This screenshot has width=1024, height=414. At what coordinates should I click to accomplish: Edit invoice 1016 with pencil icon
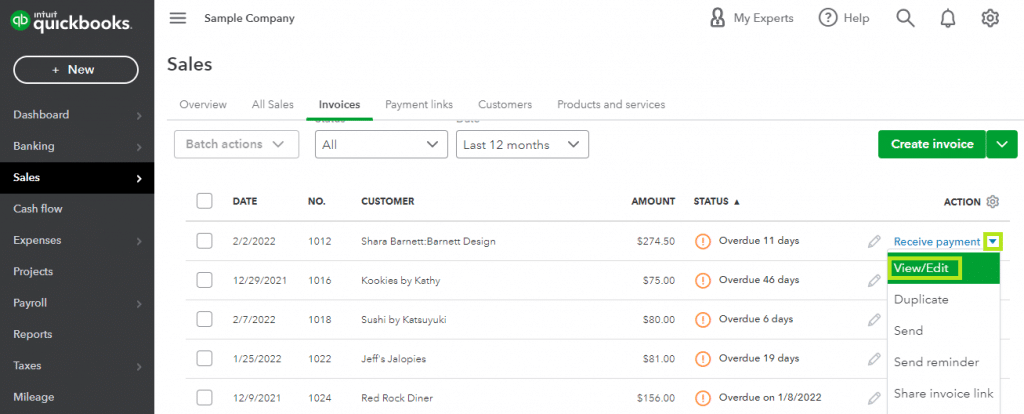[x=874, y=281]
